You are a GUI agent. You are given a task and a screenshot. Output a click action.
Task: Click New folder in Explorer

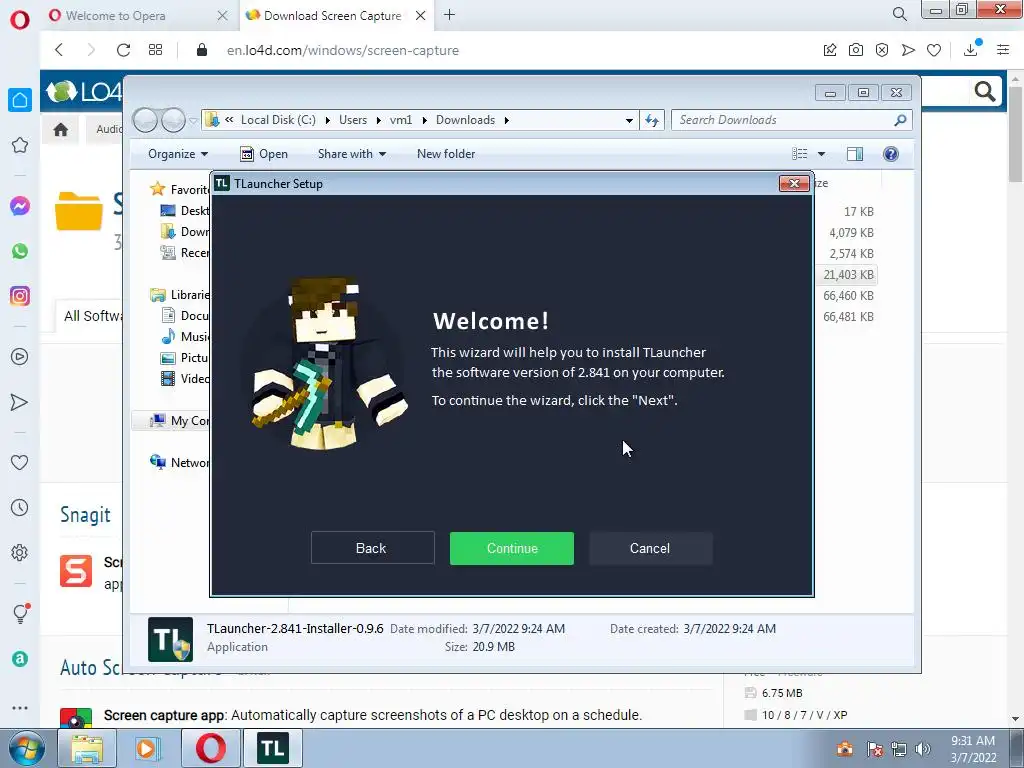click(x=446, y=154)
